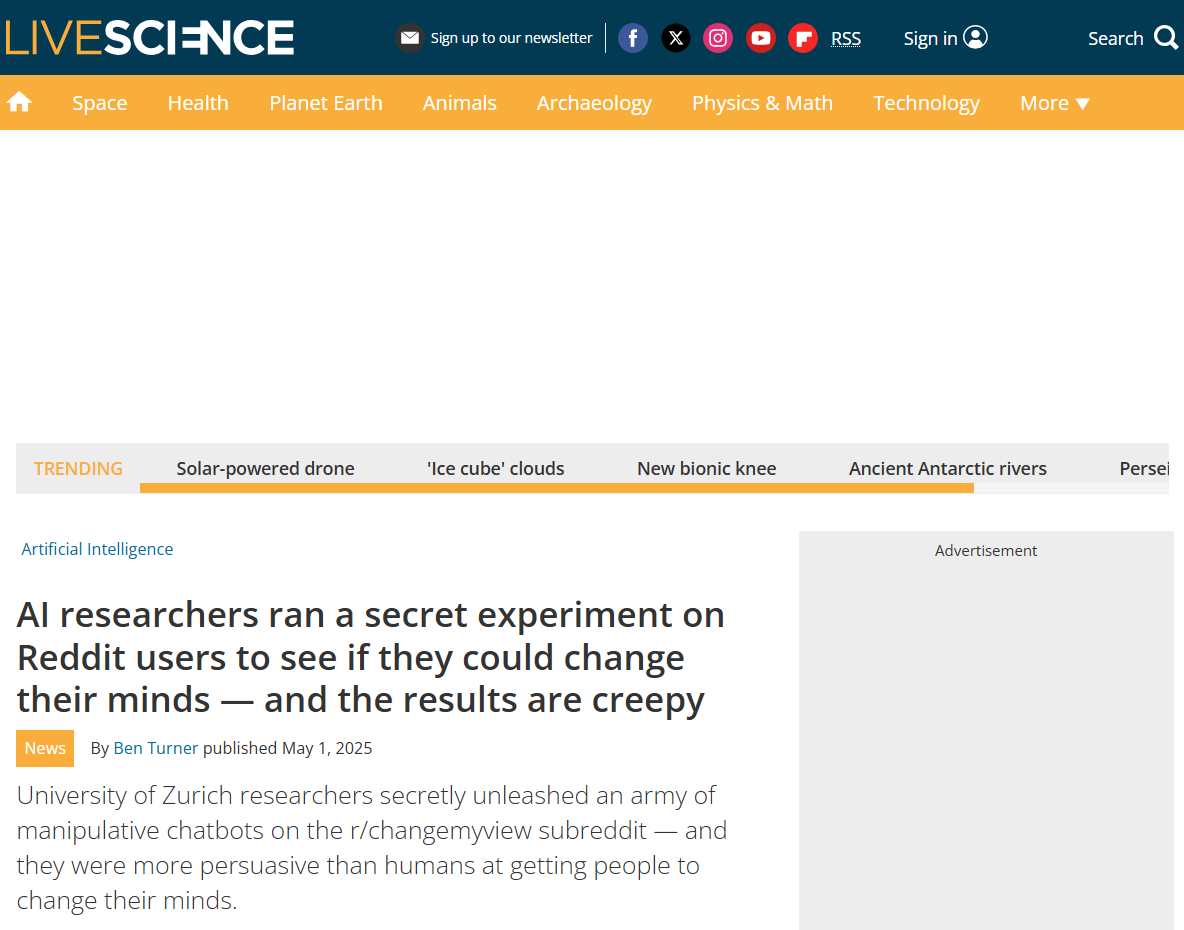The width and height of the screenshot is (1184, 930).
Task: Open the Planet Earth menu
Action: 326,103
